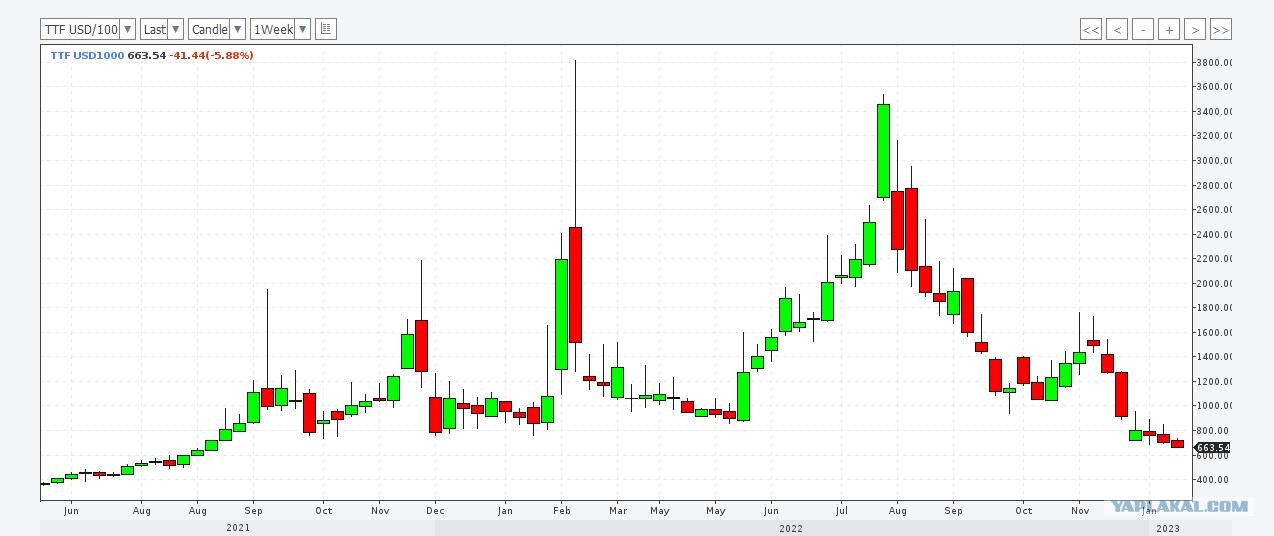1274x536 pixels.
Task: Click the -41.44(-5.88%) change value
Action: click(x=211, y=55)
